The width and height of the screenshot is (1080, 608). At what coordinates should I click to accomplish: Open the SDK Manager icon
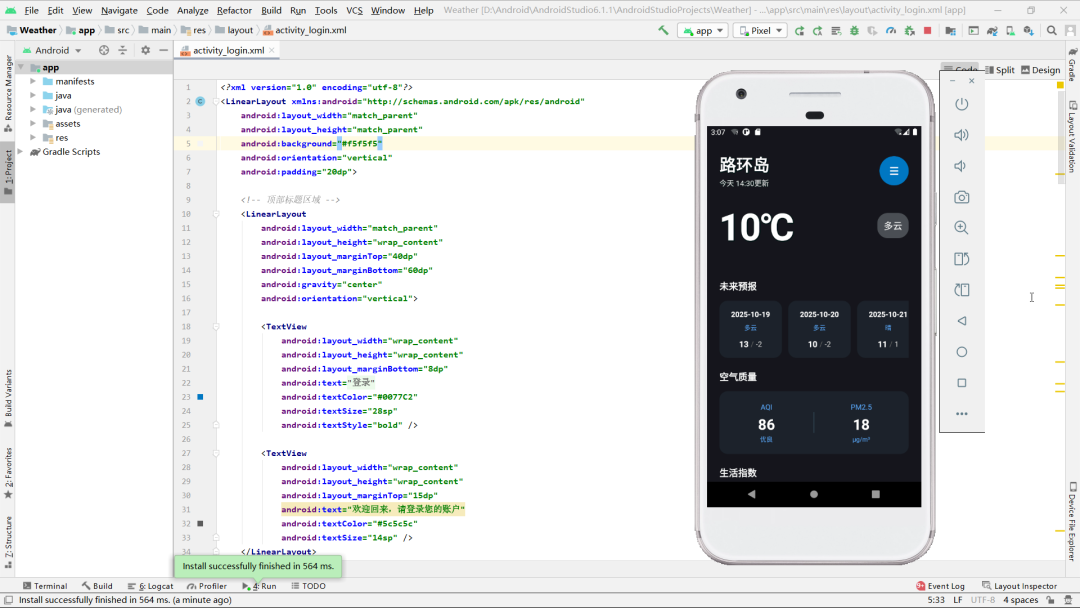[1029, 30]
